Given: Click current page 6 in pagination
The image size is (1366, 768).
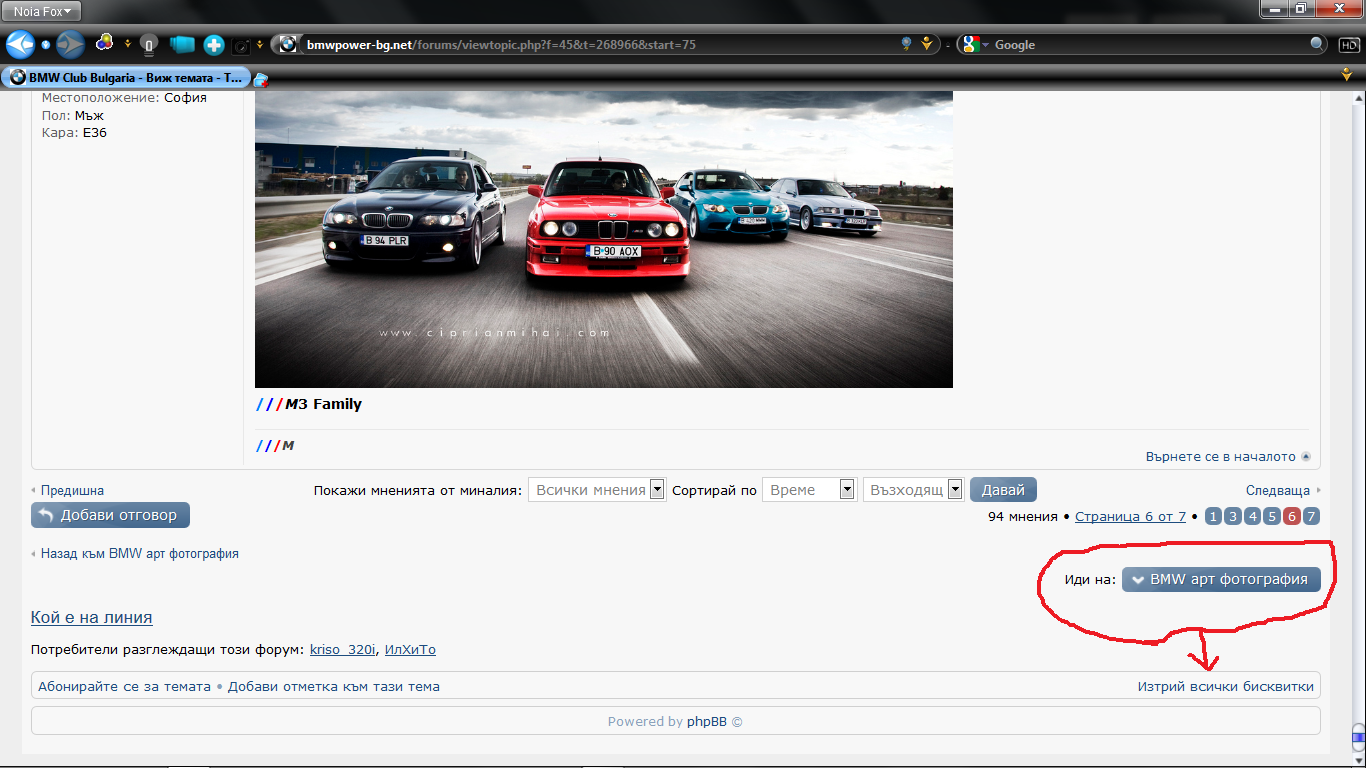Looking at the screenshot, I should tap(1291, 516).
